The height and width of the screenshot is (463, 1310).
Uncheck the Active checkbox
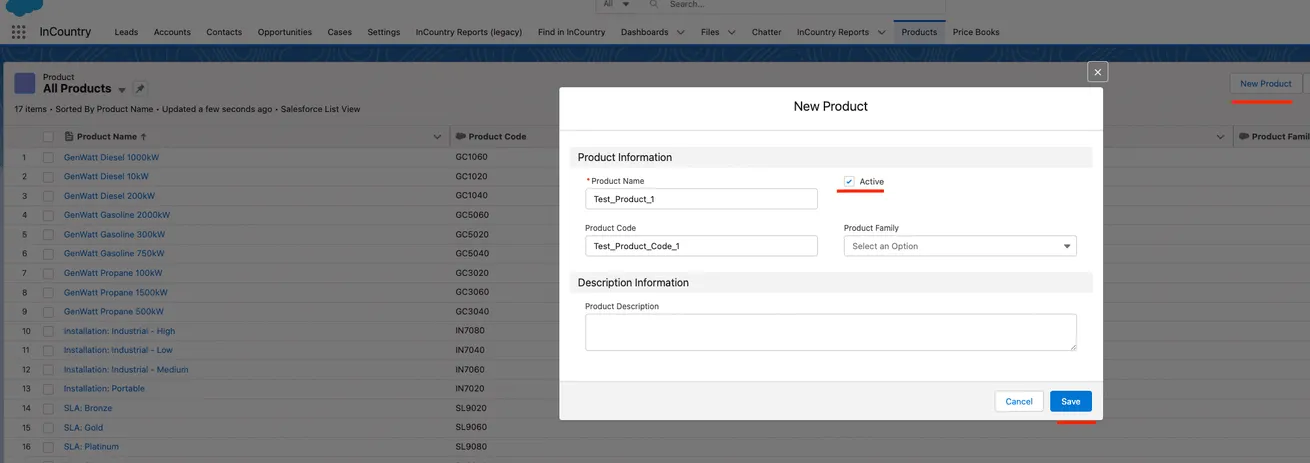[849, 181]
